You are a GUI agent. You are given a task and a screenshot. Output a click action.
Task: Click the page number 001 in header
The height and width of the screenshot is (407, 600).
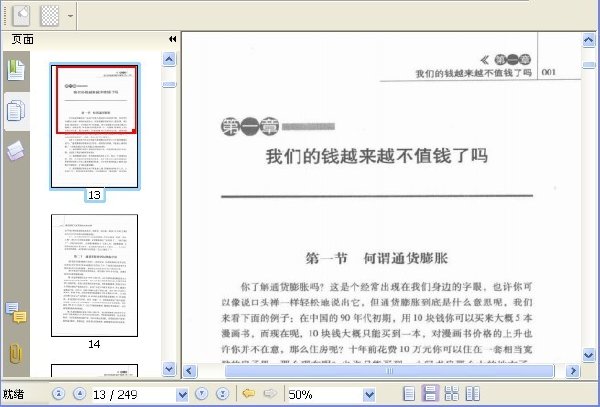(x=548, y=72)
